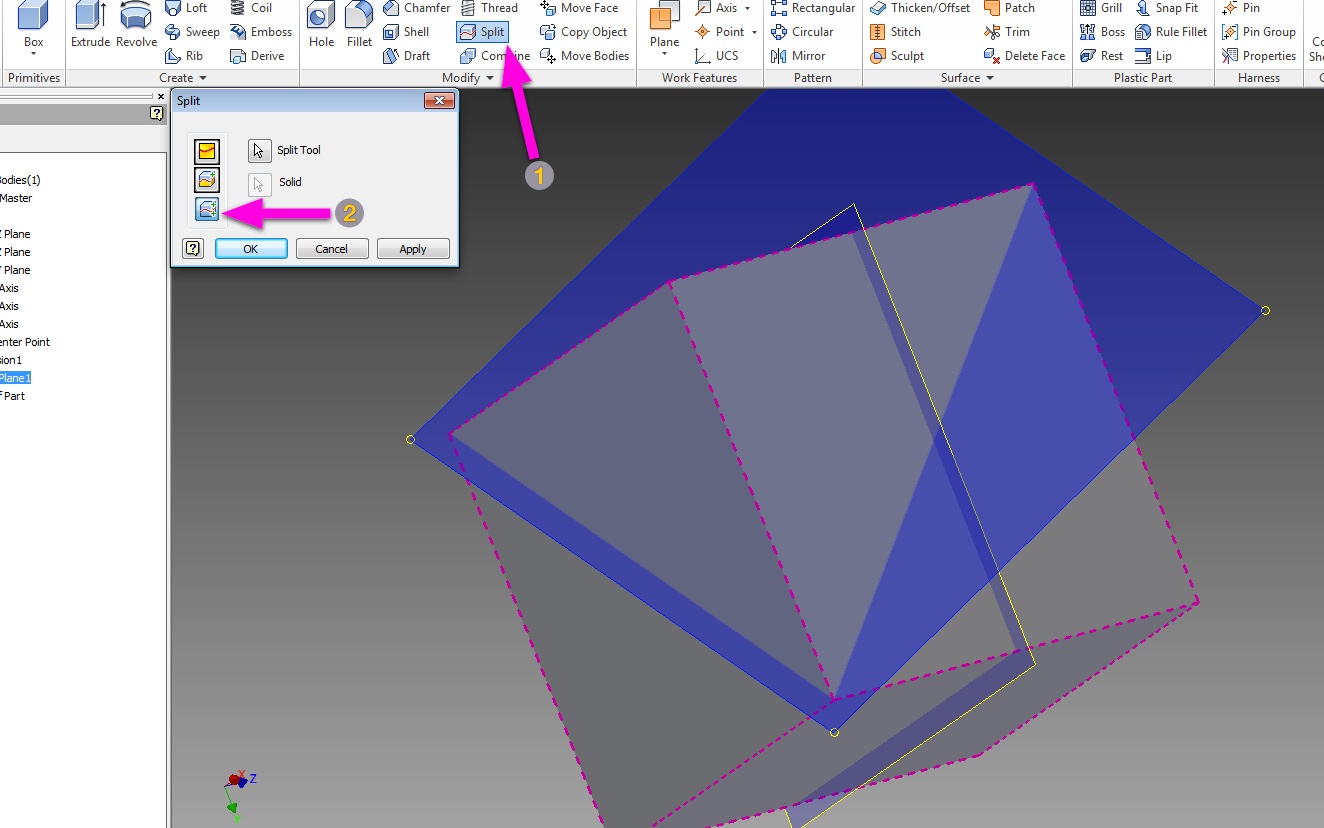The height and width of the screenshot is (828, 1324).
Task: Select the Emboss tool
Action: pyautogui.click(x=260, y=32)
